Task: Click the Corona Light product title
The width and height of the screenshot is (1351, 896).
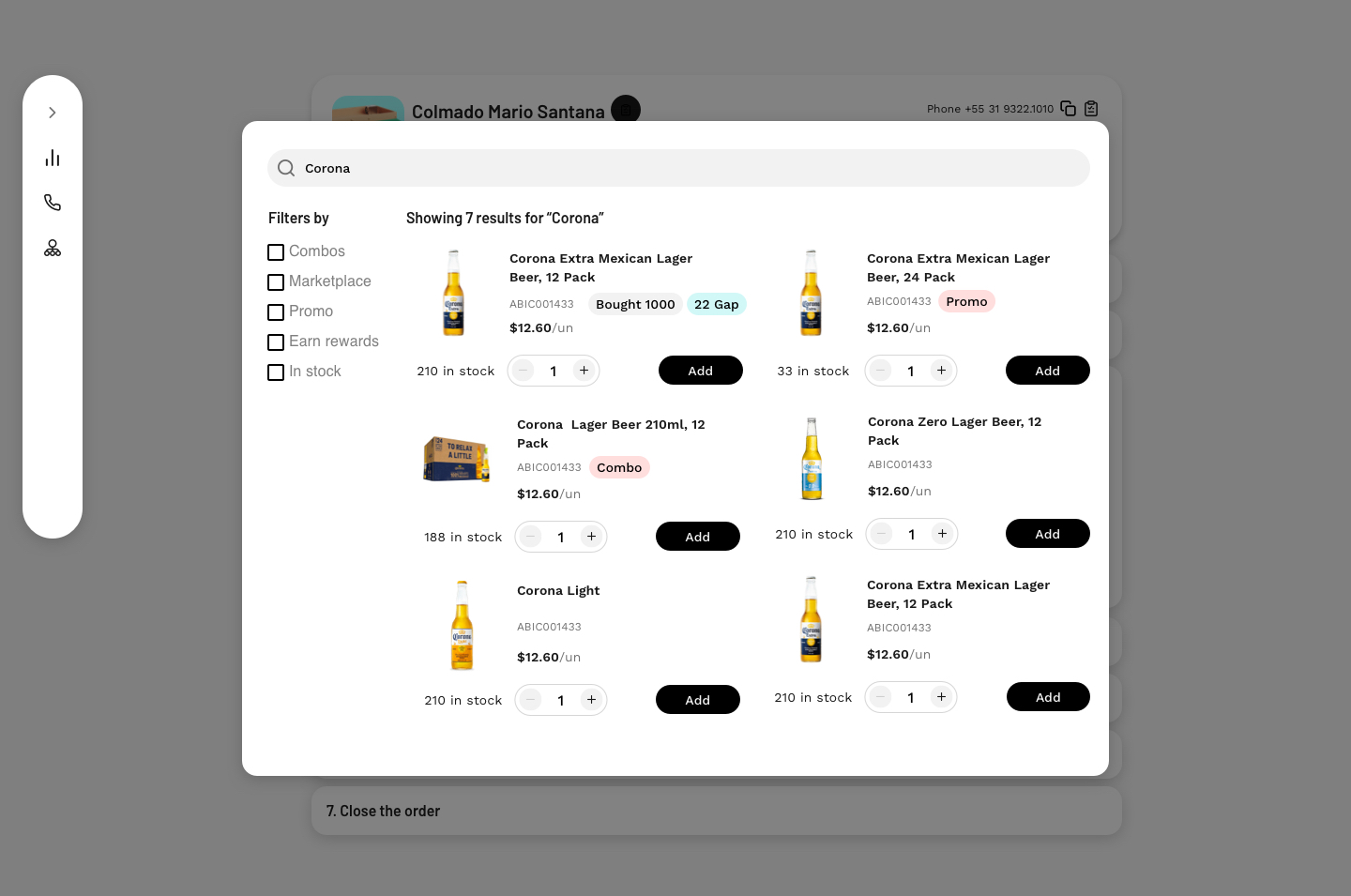Action: tap(558, 590)
